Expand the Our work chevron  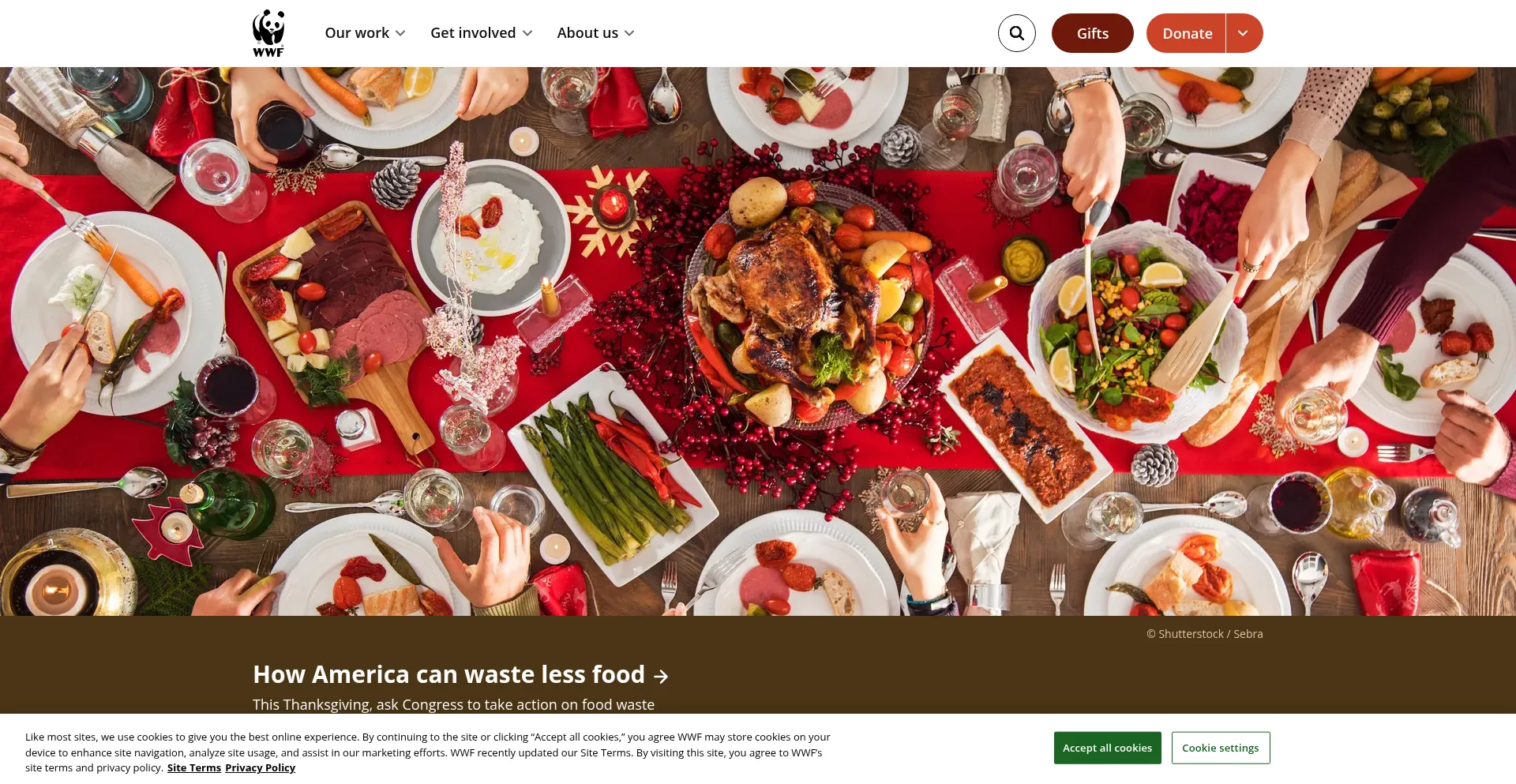click(400, 33)
